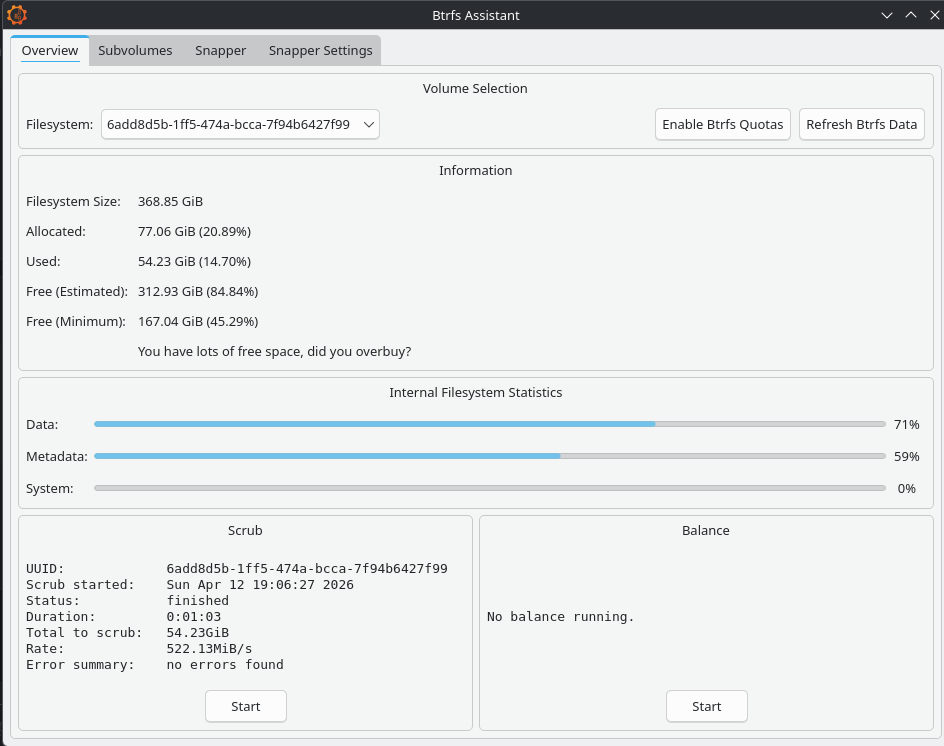The height and width of the screenshot is (746, 944).
Task: Maximize the Btrfs Assistant window
Action: coord(911,15)
